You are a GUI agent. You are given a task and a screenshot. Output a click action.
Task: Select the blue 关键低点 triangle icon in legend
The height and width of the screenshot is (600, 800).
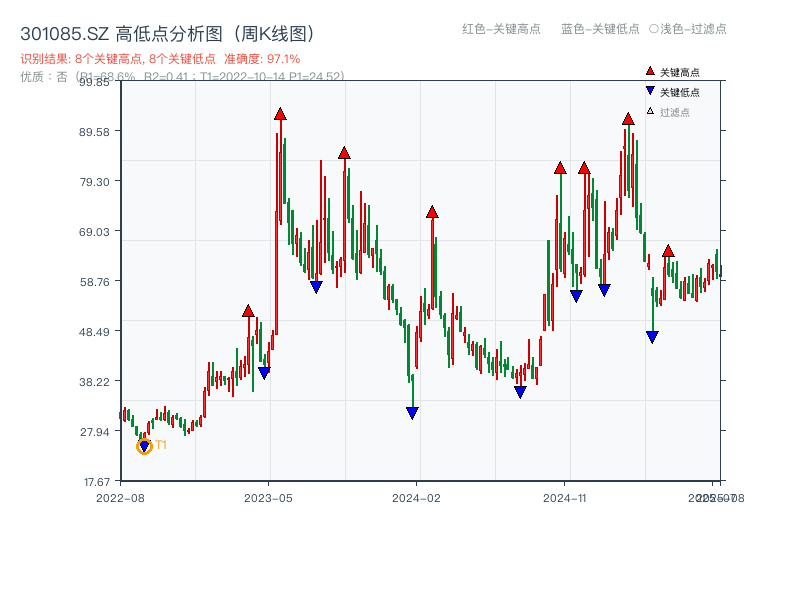click(650, 90)
